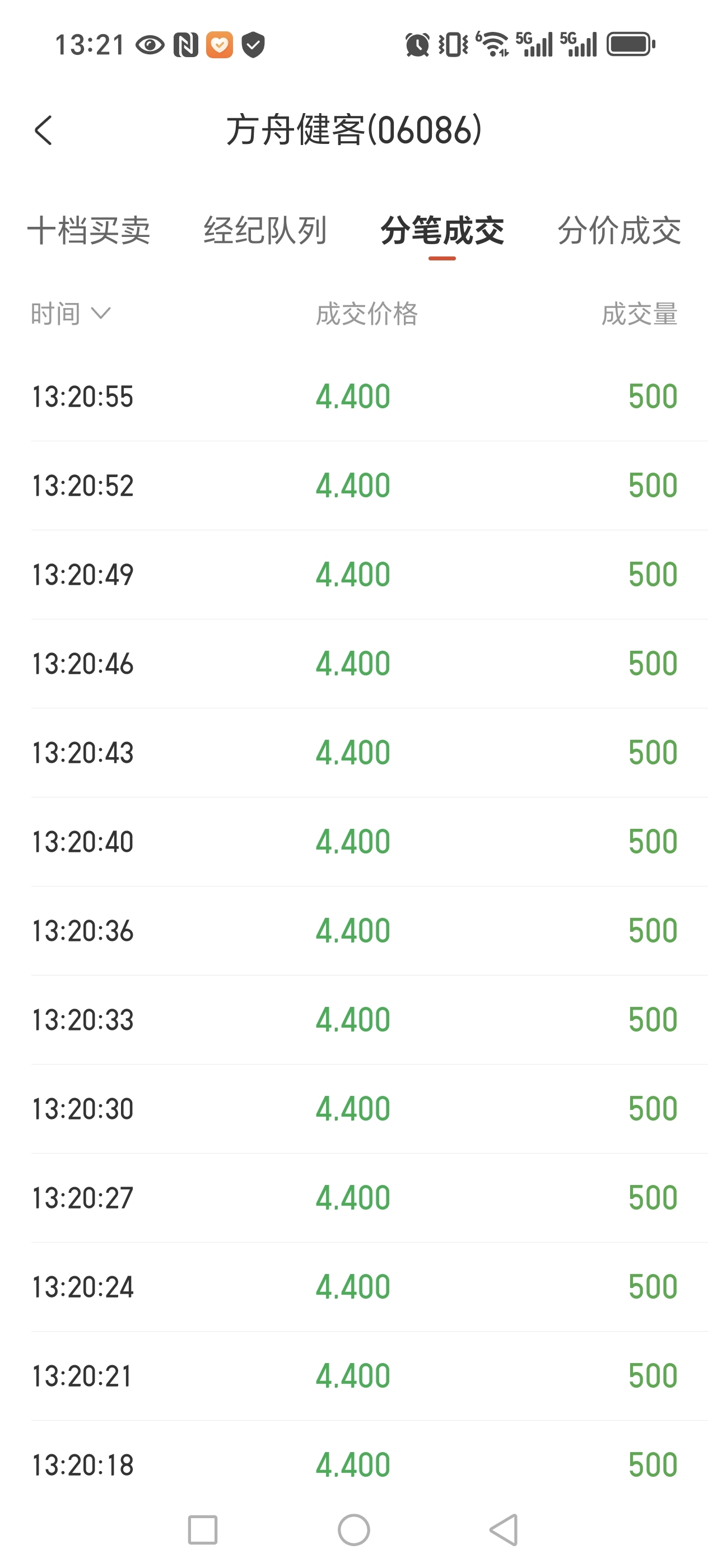Tap the eye comfort status icon

150,44
